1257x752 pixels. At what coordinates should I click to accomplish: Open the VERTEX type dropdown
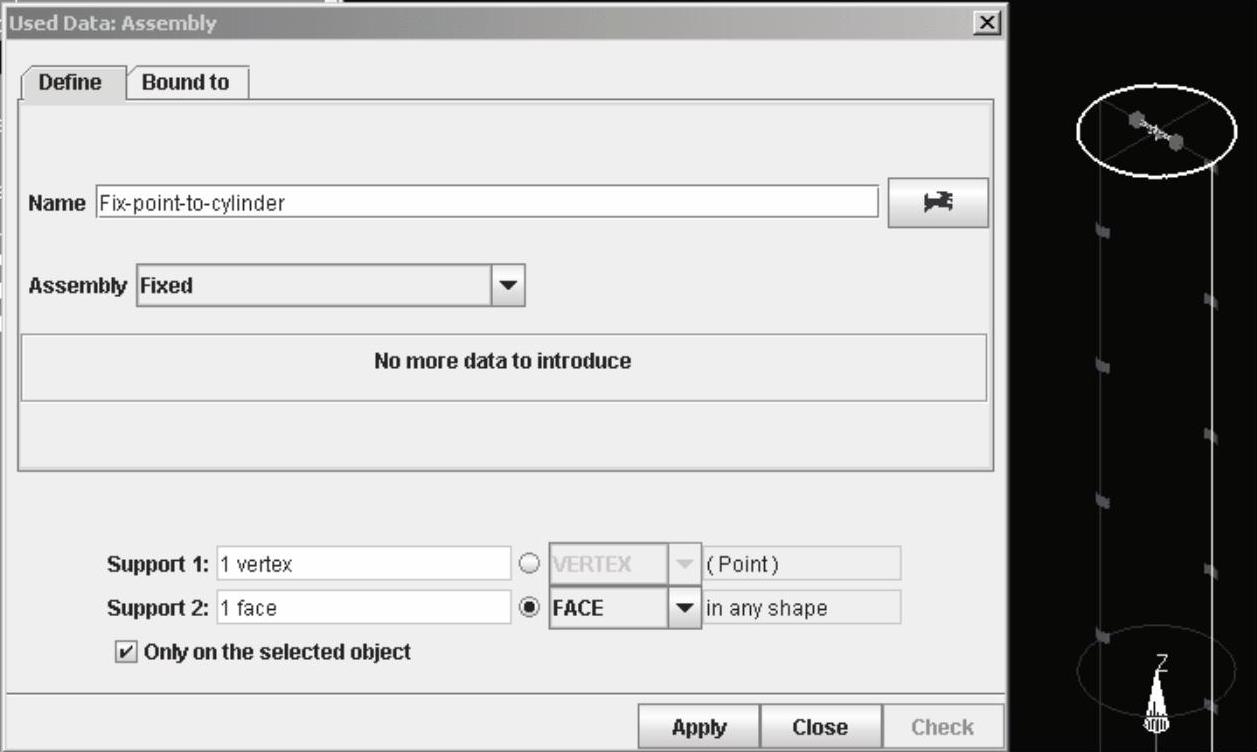(x=684, y=564)
